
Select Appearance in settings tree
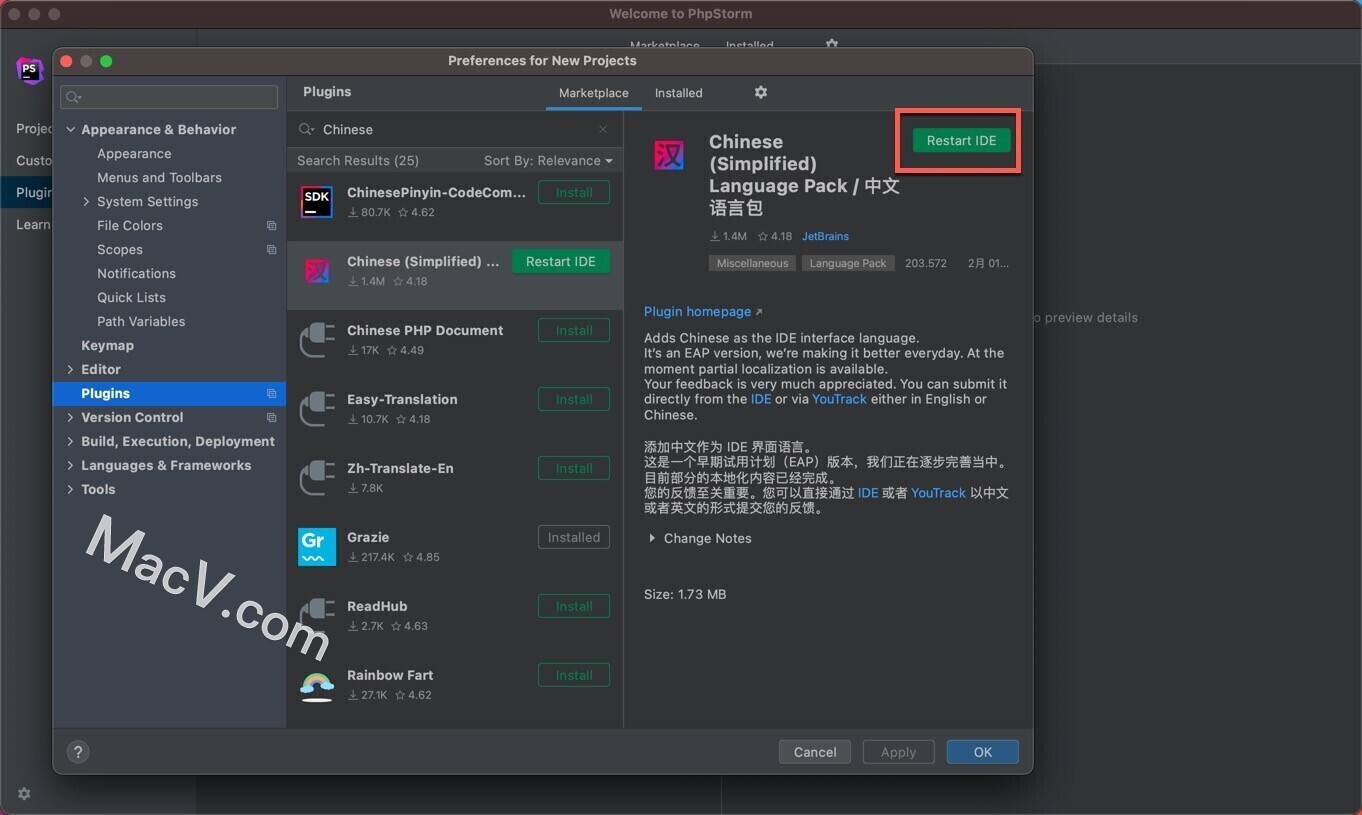134,154
